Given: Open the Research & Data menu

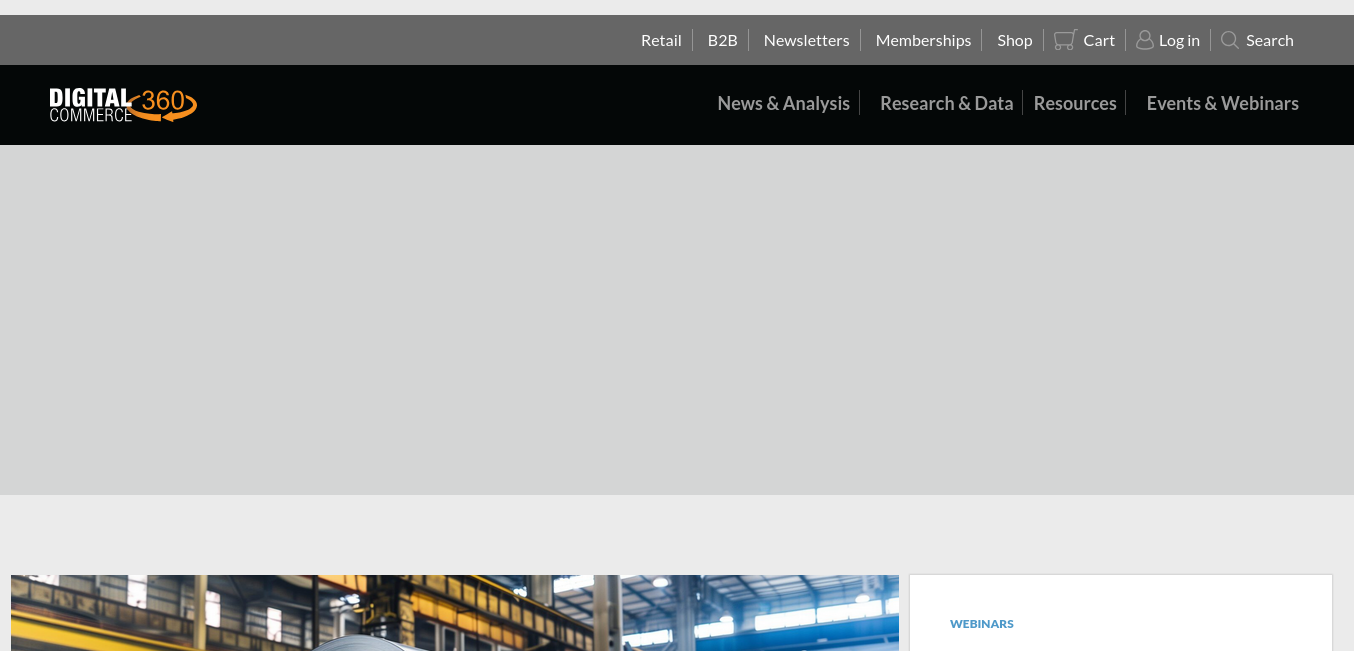Looking at the screenshot, I should point(946,103).
